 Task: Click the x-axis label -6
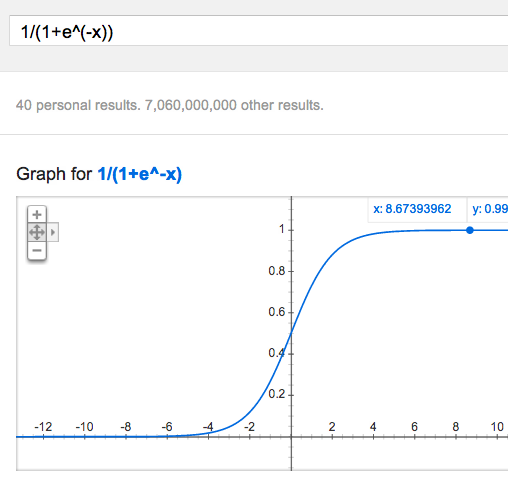167,427
